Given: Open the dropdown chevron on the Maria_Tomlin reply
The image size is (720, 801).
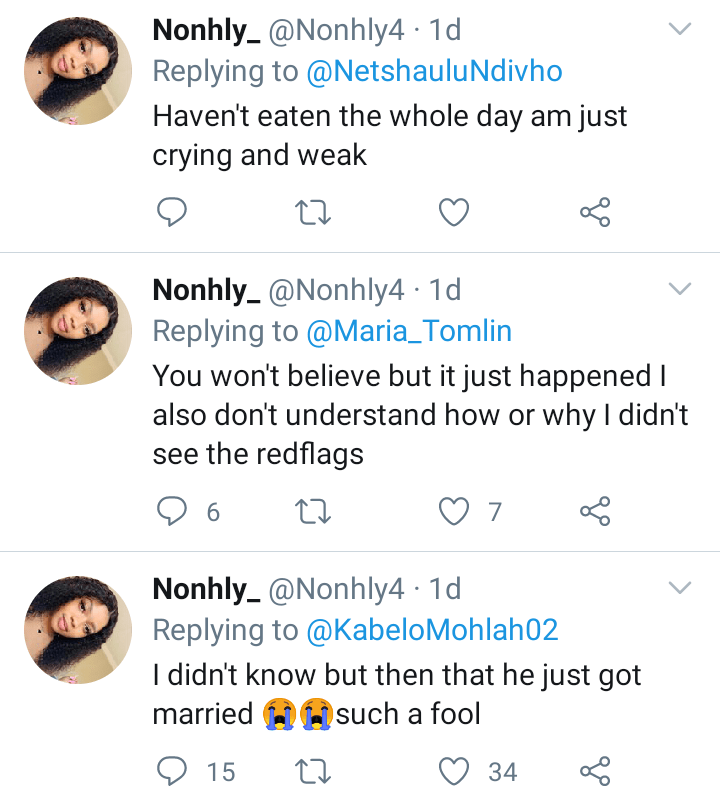Looking at the screenshot, I should pyautogui.click(x=680, y=290).
